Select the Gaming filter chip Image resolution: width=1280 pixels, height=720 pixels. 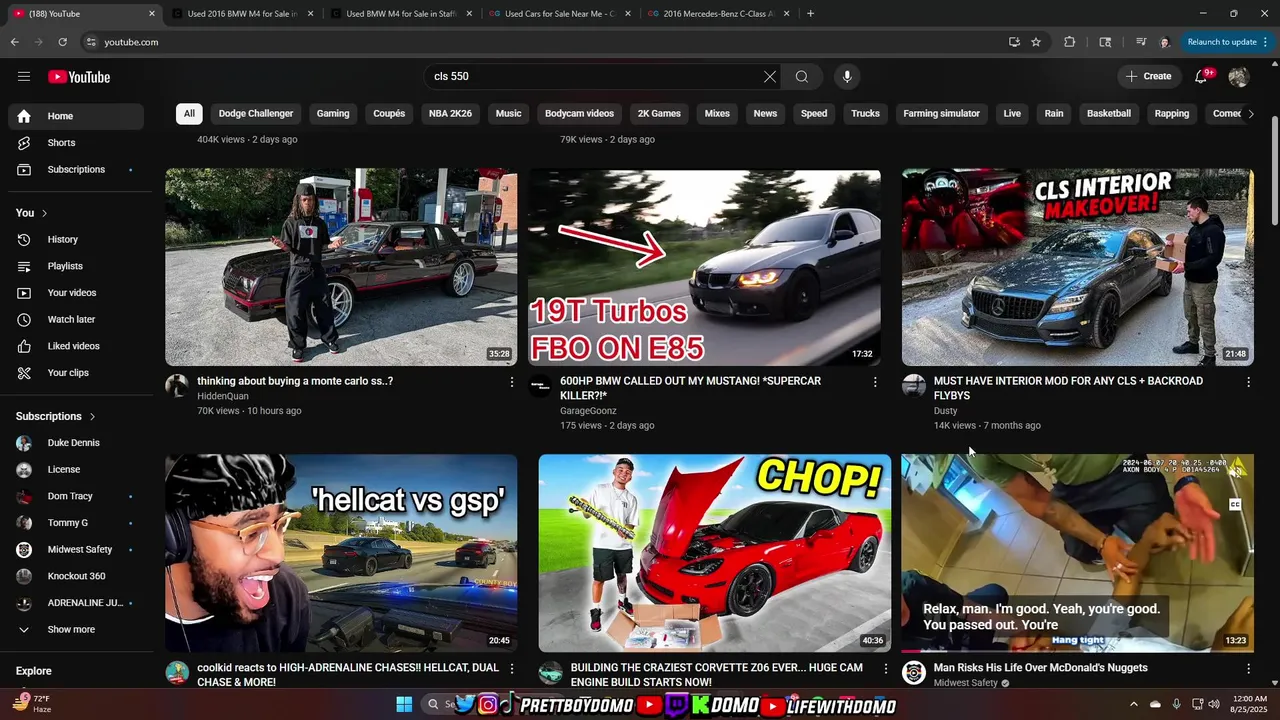[x=333, y=114]
